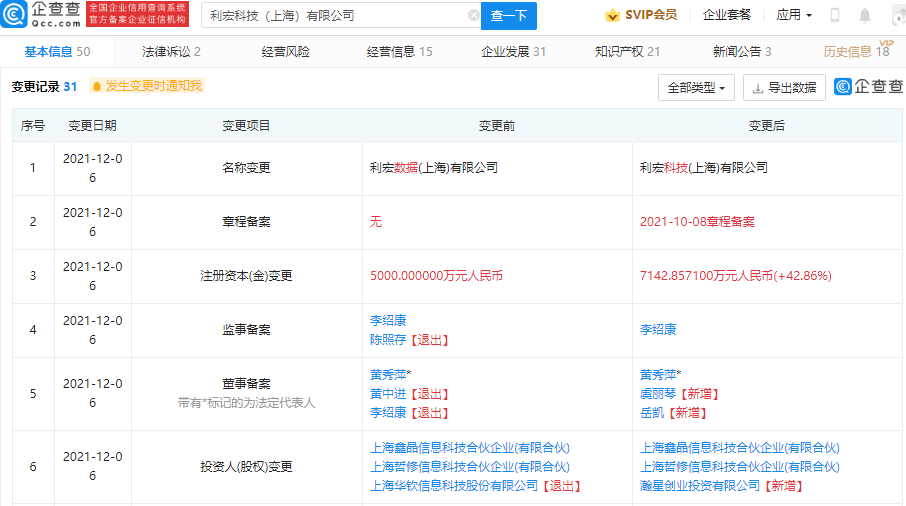Image resolution: width=906 pixels, height=506 pixels.
Task: Expand the 应用 dropdown menu
Action: [x=794, y=15]
